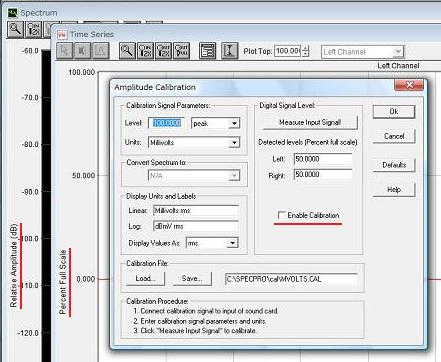441x362 pixels.
Task: Click the calibration file path field
Action: pyautogui.click(x=292, y=279)
